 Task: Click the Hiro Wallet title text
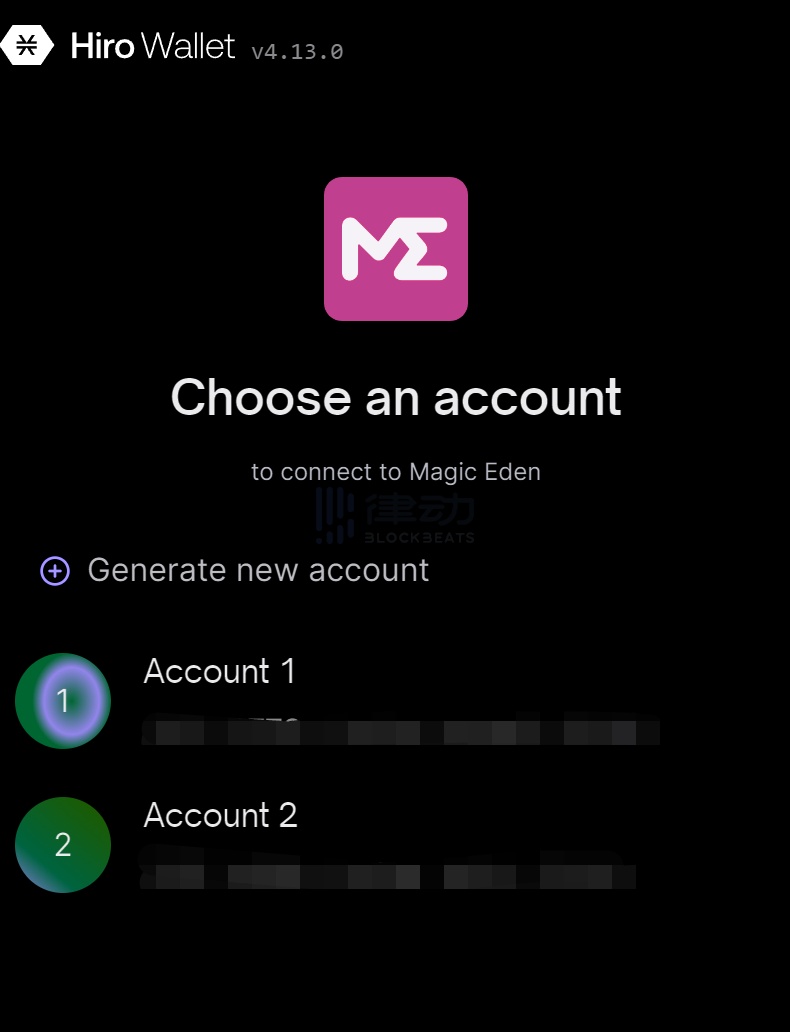pos(153,46)
